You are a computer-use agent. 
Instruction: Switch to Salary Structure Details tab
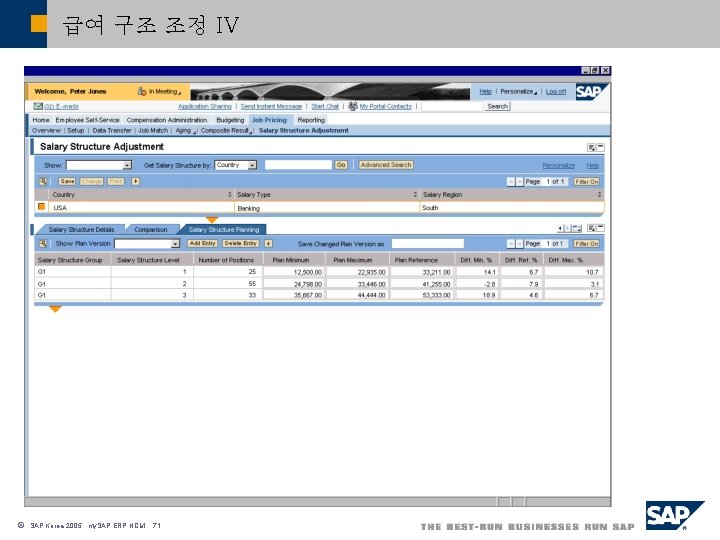coord(81,229)
